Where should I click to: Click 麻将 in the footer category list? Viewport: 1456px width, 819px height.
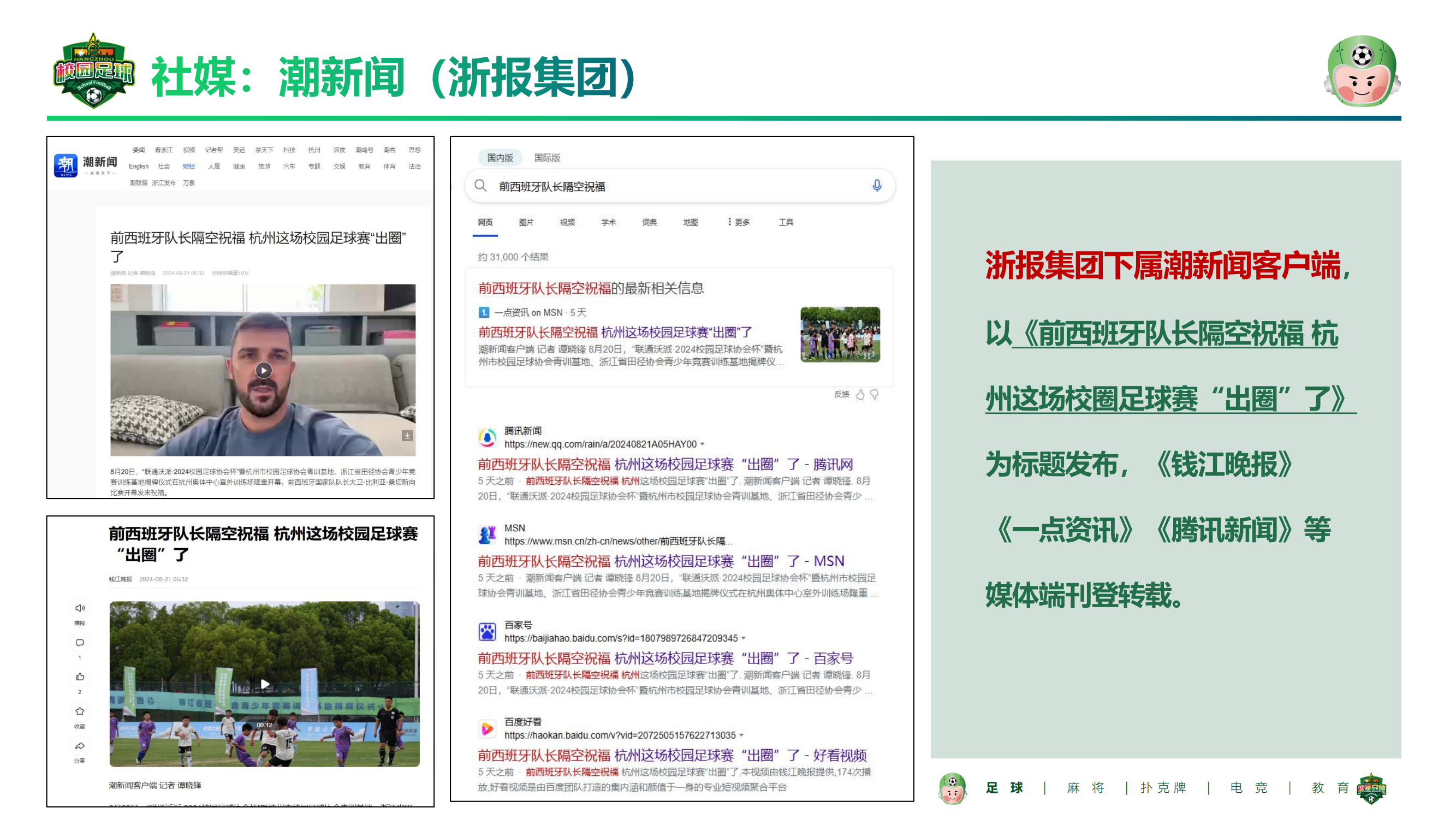tap(1086, 788)
